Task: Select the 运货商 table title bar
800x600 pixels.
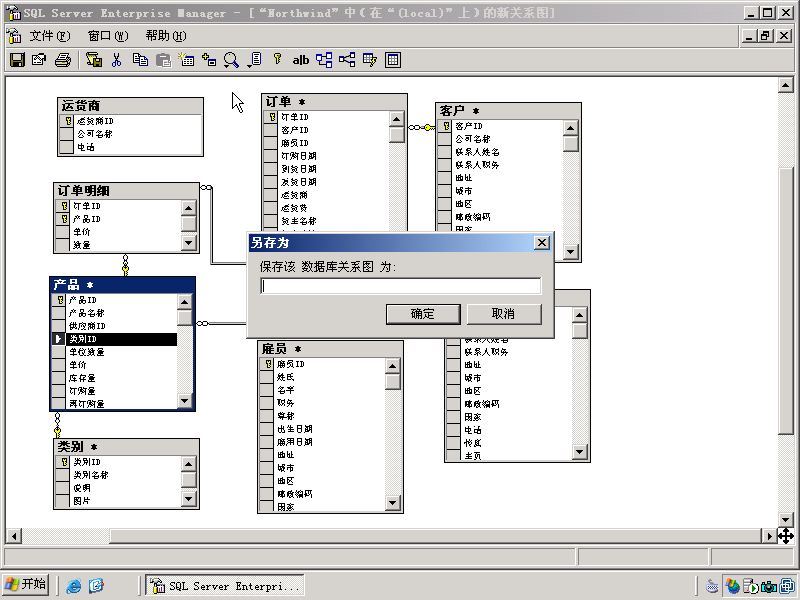Action: point(130,106)
